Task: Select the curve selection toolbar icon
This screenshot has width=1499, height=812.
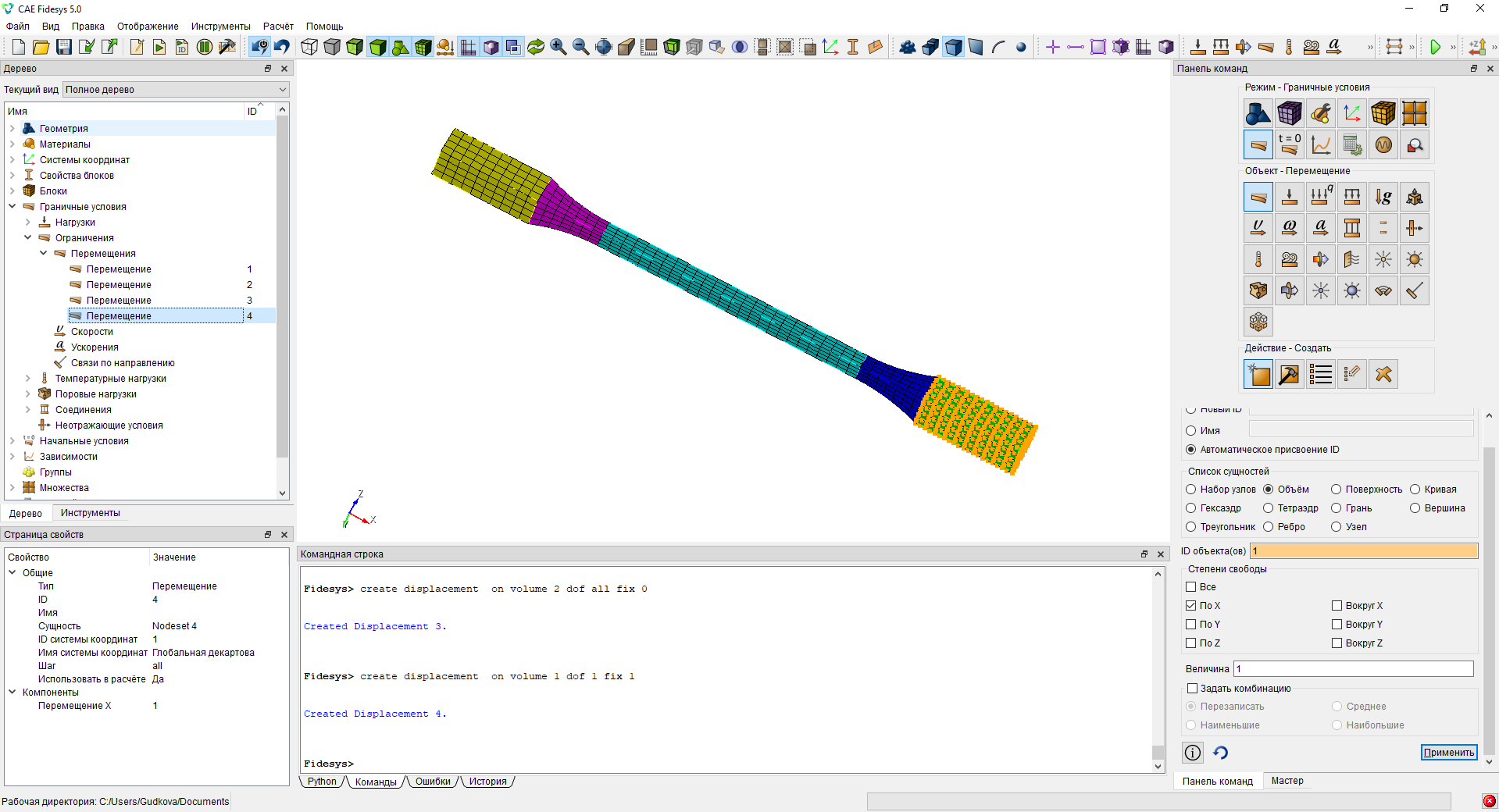Action: [998, 47]
